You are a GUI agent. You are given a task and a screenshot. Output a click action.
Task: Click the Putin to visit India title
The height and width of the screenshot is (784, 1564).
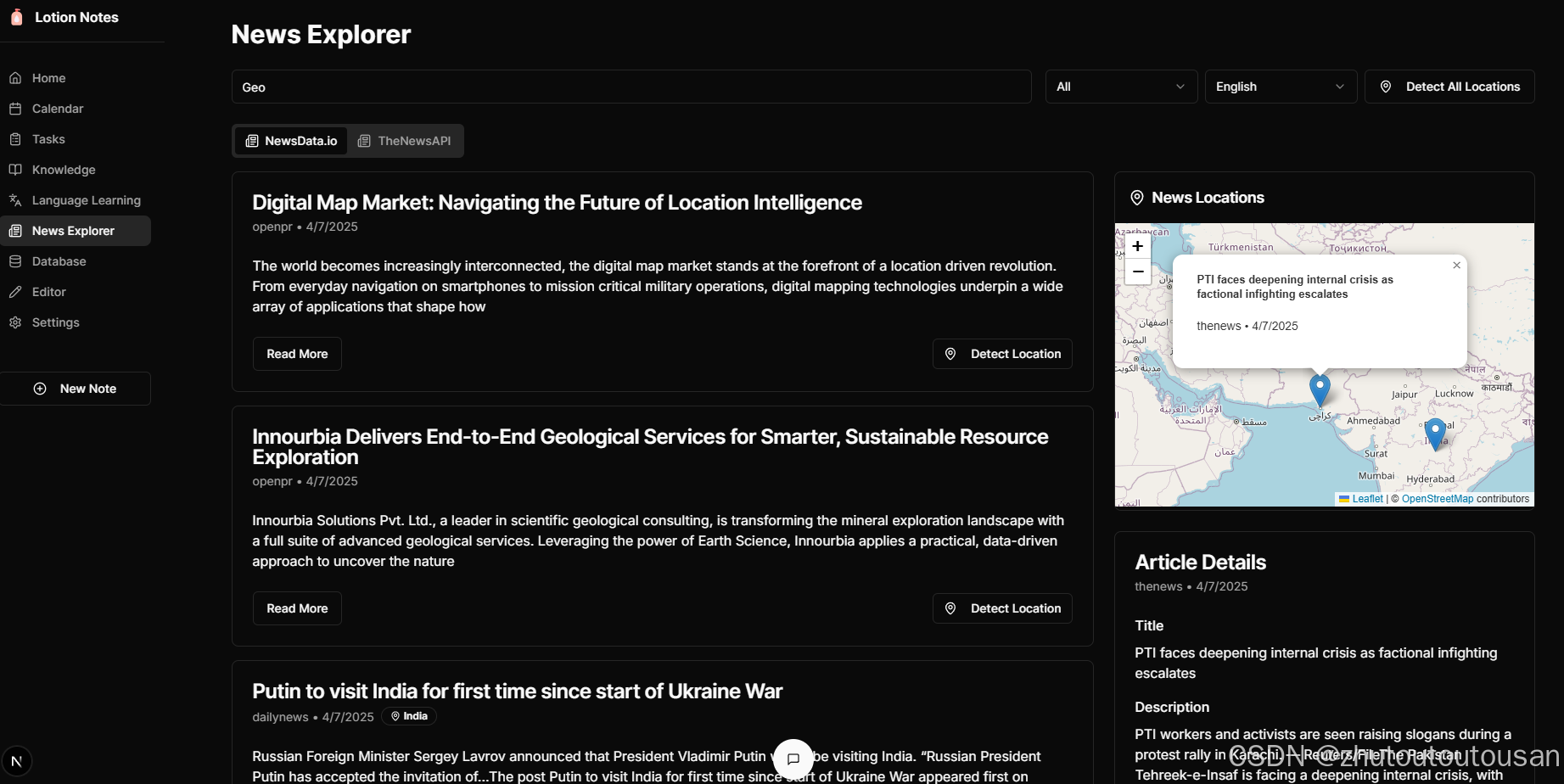[x=517, y=692]
